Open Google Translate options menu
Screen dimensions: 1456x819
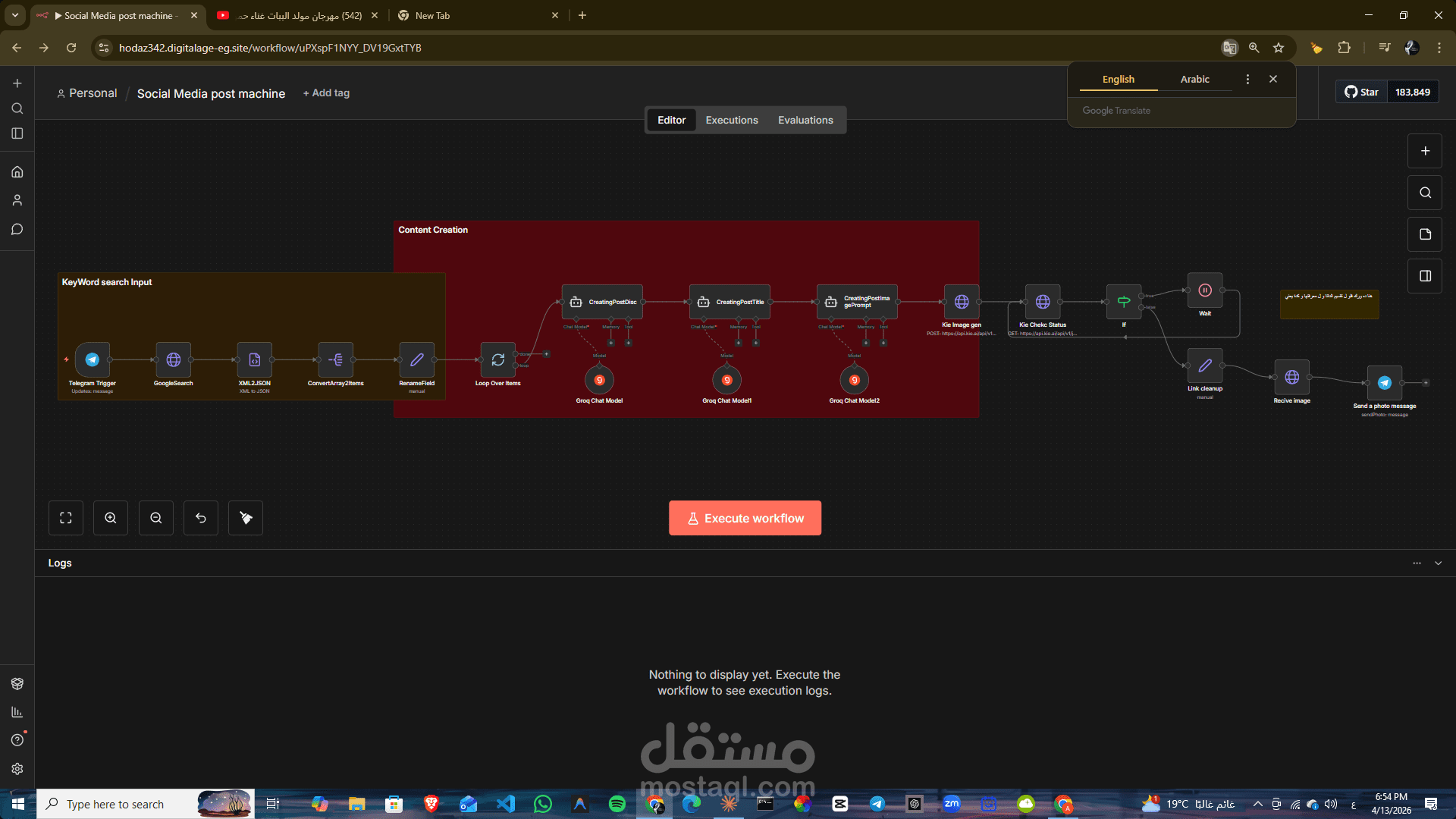point(1247,80)
